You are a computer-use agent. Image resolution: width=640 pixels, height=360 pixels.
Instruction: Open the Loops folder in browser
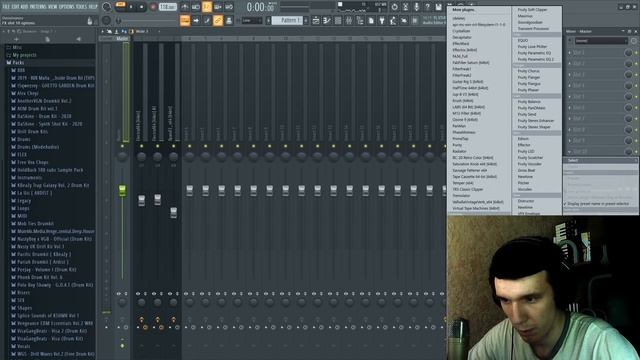click(23, 208)
